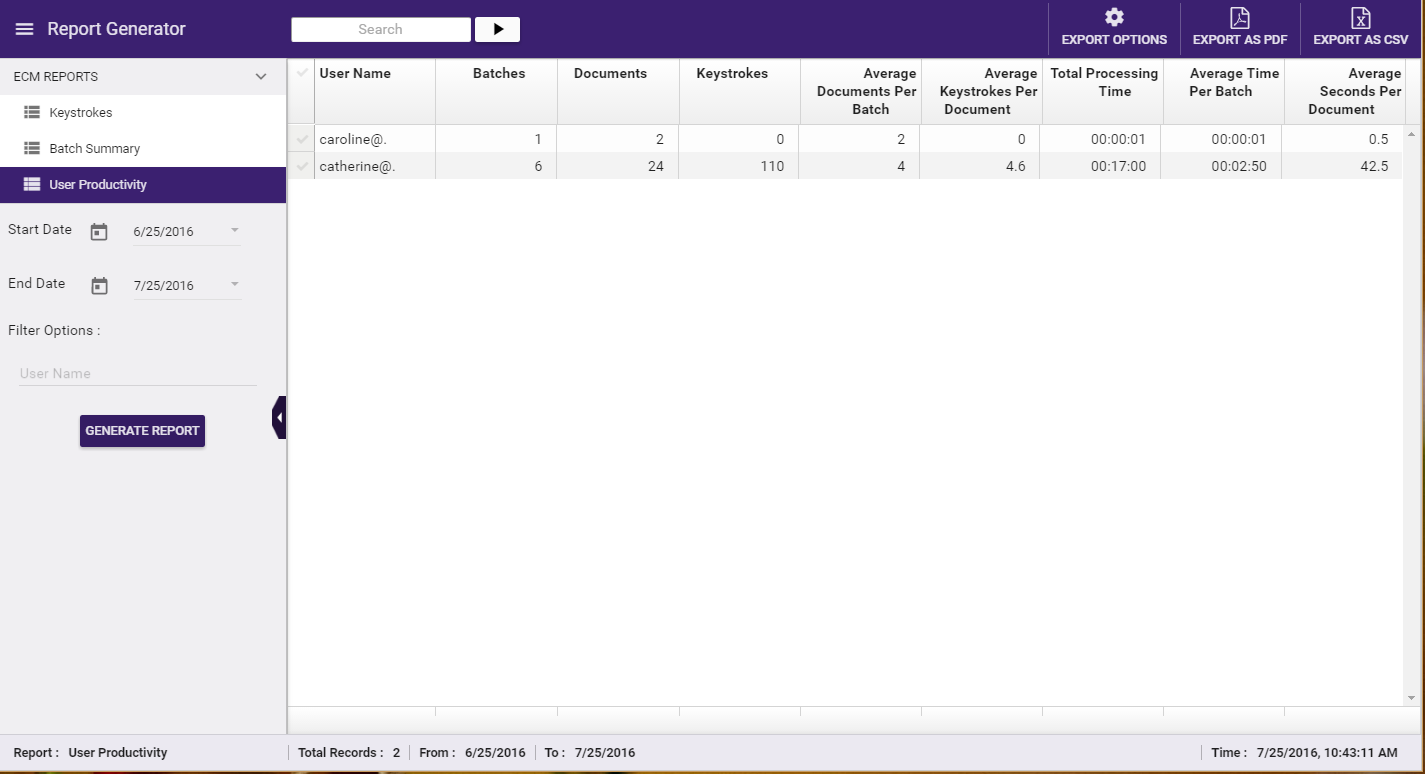Select the Keystrokes report
The width and height of the screenshot is (1425, 774).
click(x=81, y=113)
